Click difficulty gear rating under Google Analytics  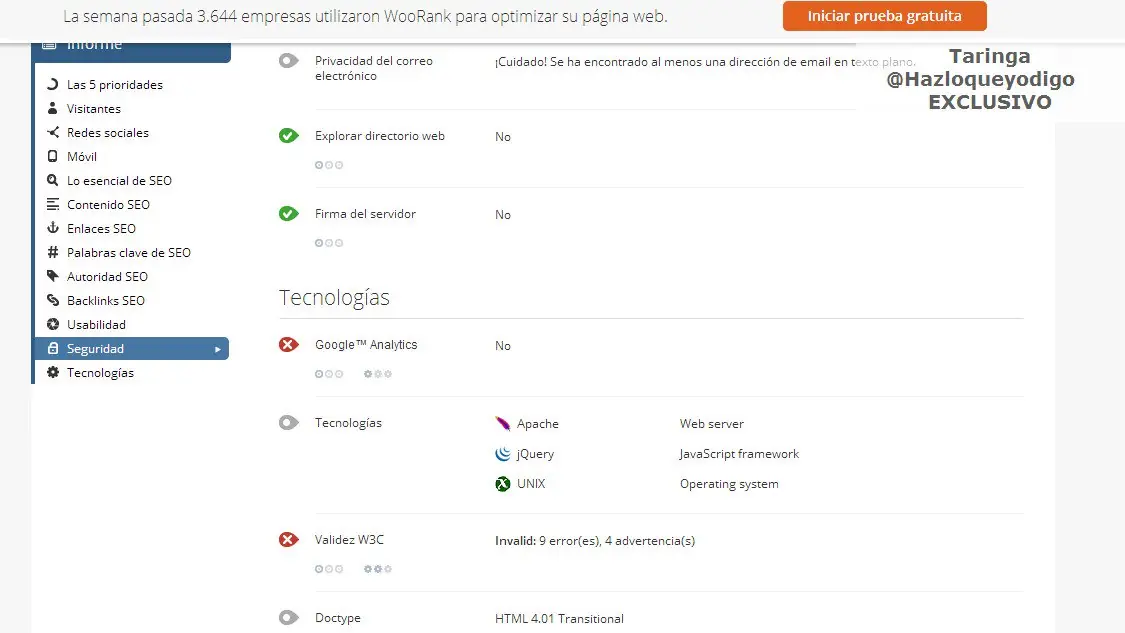pos(378,374)
